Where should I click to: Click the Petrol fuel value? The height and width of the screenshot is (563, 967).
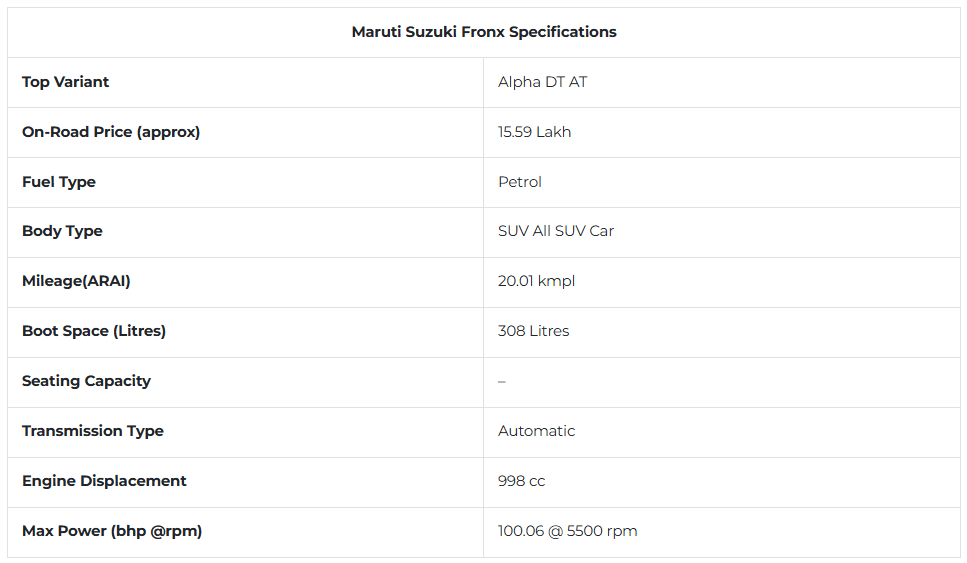[x=519, y=182]
